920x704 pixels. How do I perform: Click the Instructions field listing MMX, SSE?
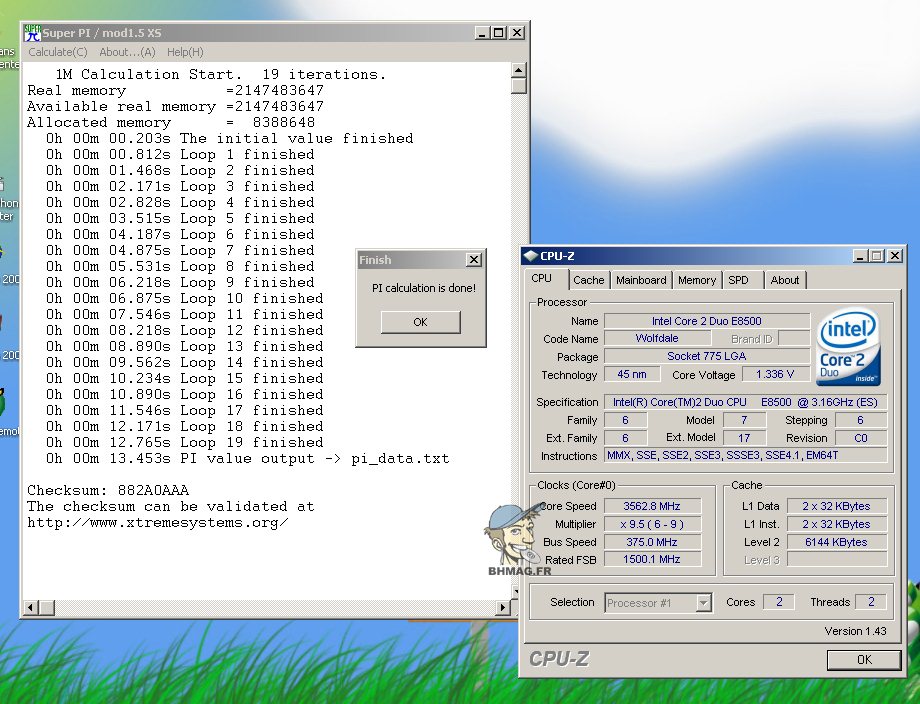coord(745,455)
